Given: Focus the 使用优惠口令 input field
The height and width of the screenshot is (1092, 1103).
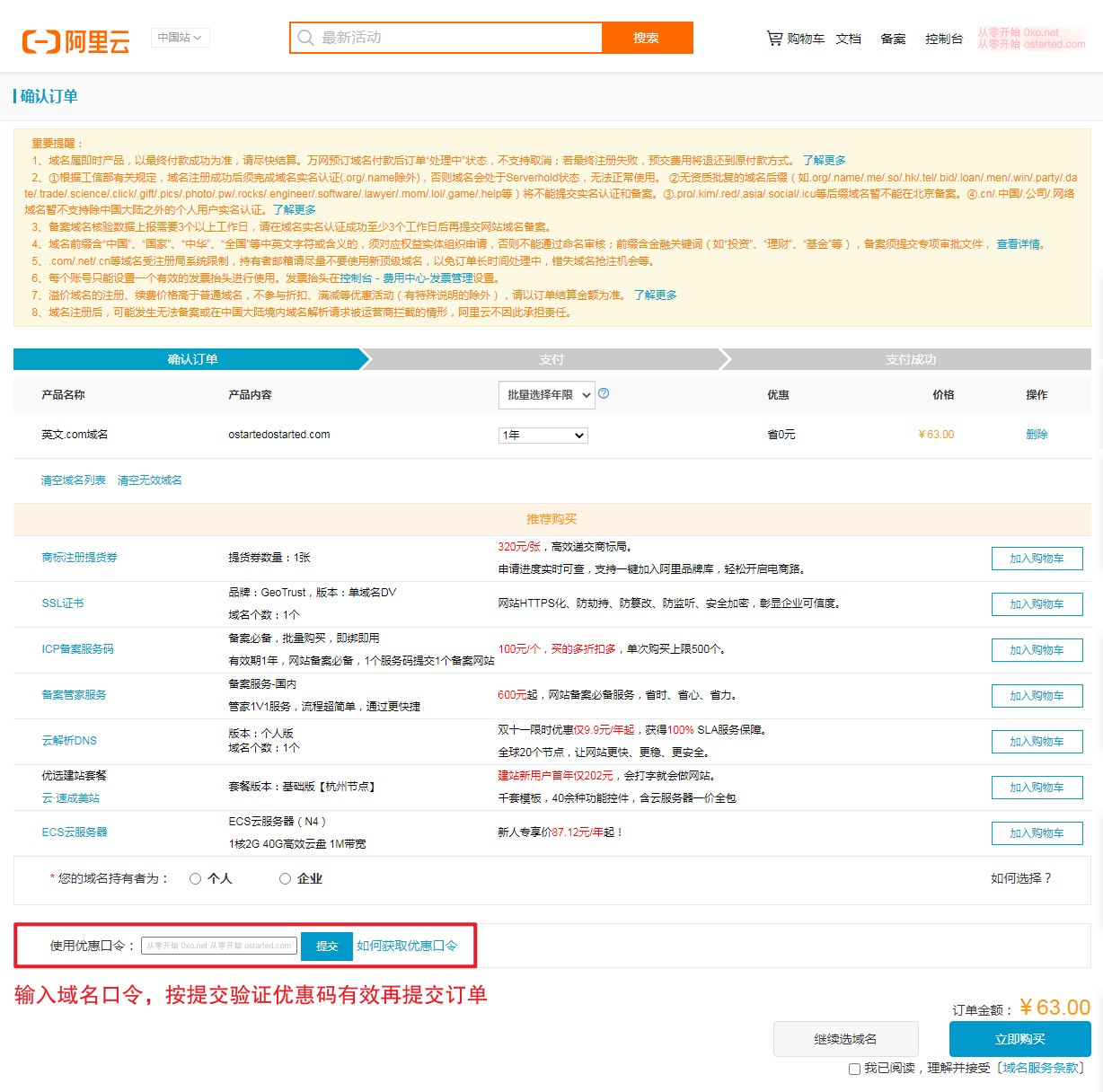Looking at the screenshot, I should [219, 946].
